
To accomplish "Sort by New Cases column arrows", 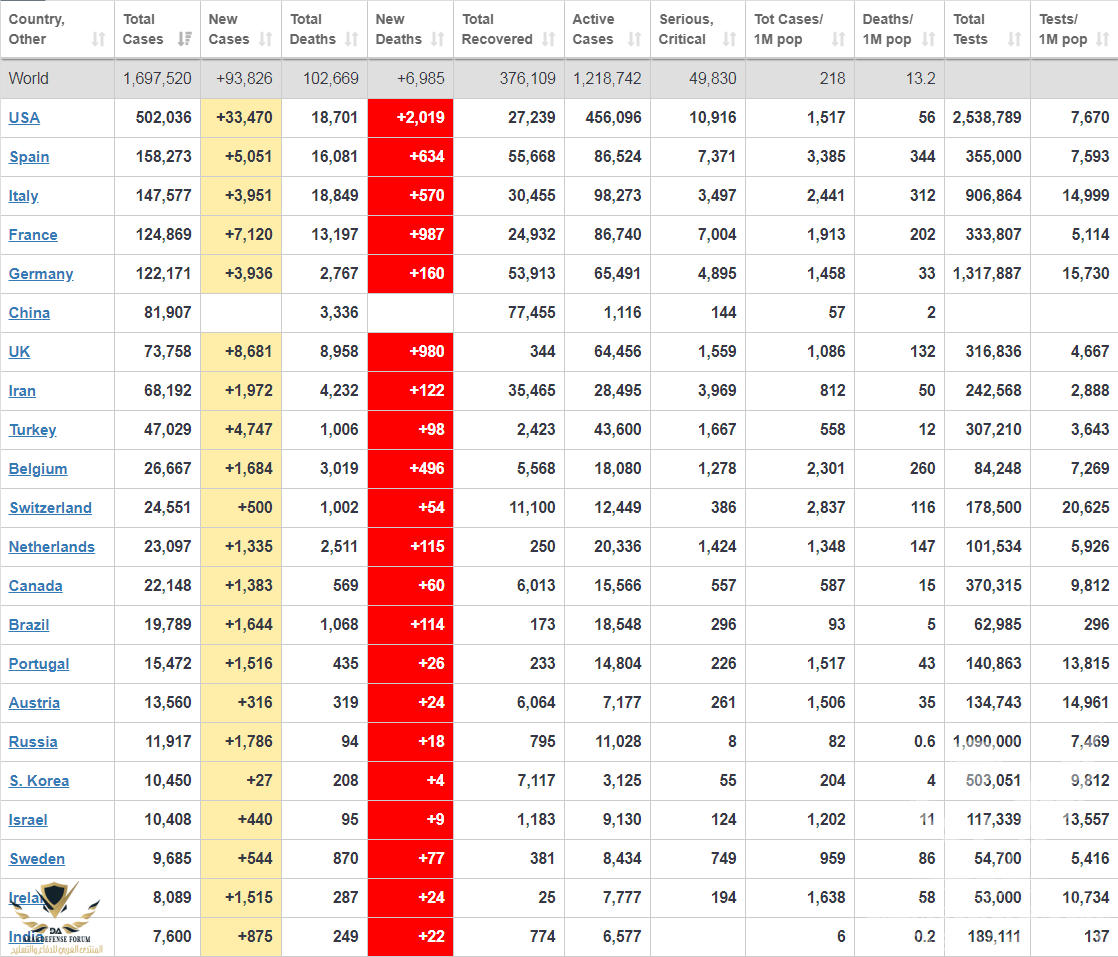I will pos(265,39).
